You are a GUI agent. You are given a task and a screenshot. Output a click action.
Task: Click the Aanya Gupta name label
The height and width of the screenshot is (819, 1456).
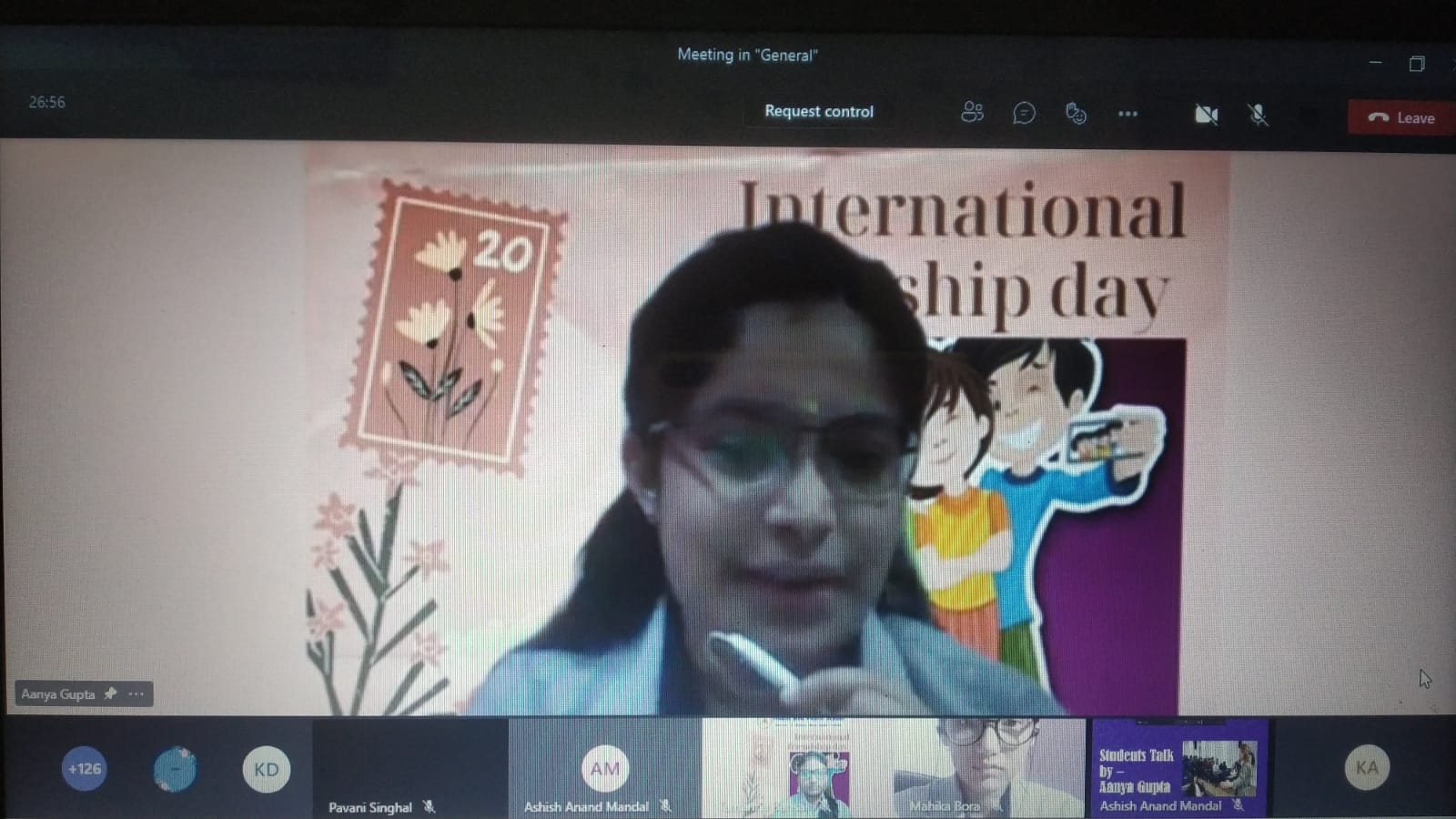pyautogui.click(x=58, y=693)
